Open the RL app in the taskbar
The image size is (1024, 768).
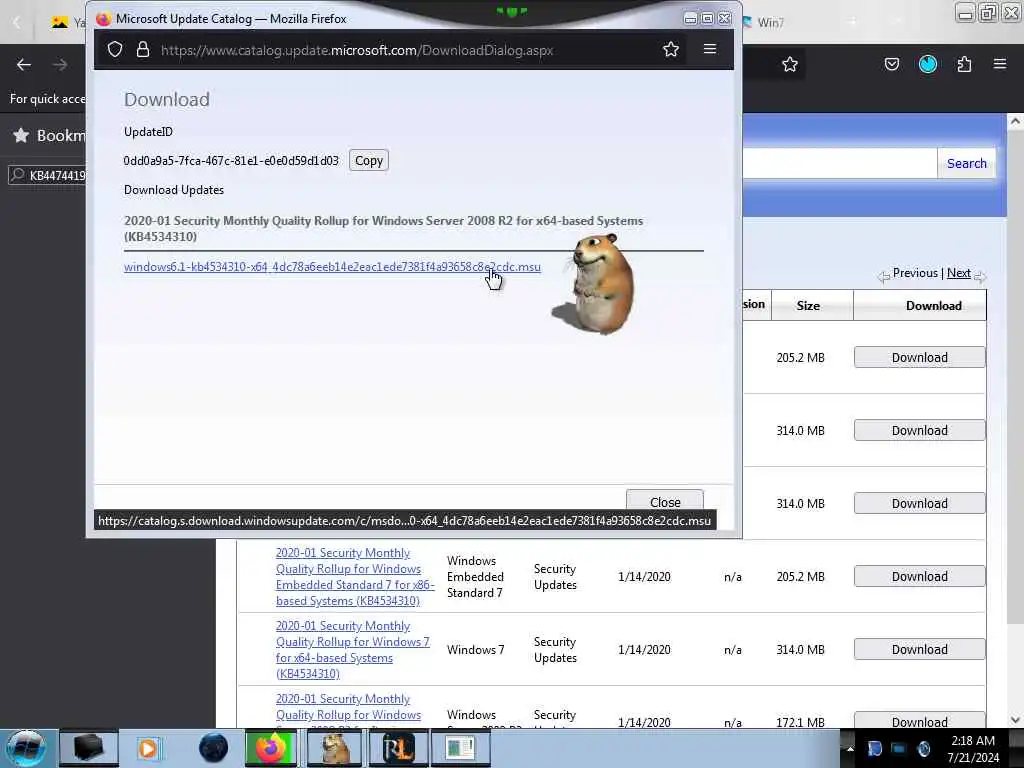click(x=398, y=748)
